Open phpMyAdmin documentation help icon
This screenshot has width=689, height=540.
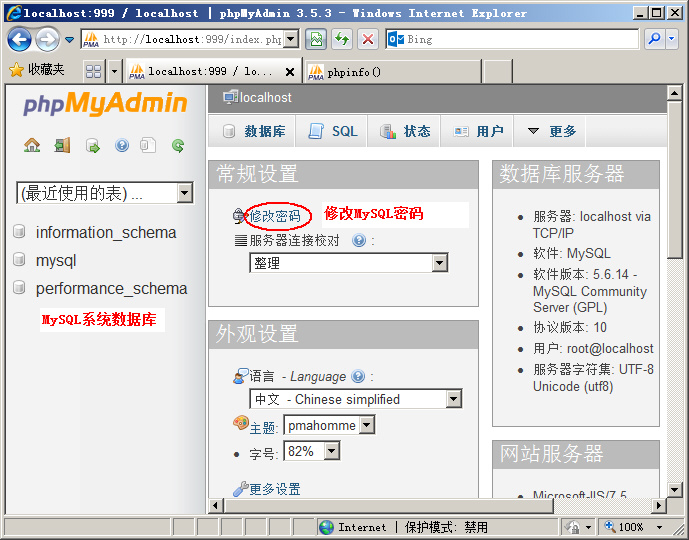pyautogui.click(x=122, y=145)
